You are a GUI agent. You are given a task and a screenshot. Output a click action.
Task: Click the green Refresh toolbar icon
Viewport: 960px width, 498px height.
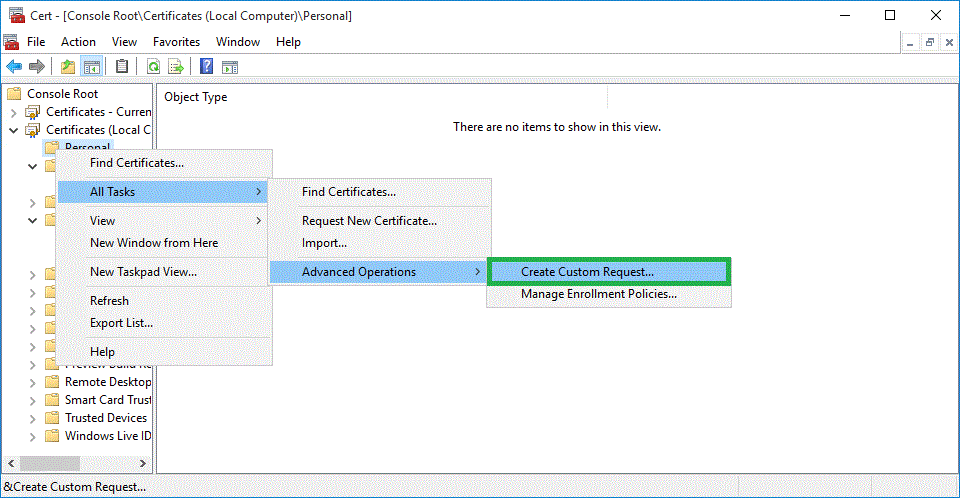click(x=153, y=67)
